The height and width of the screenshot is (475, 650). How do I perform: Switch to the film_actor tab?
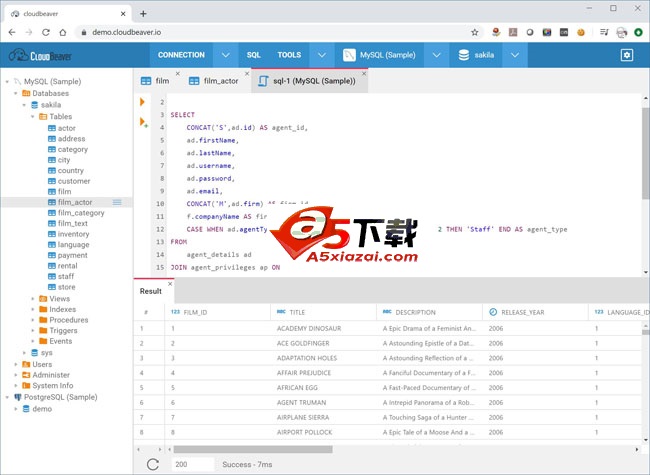click(216, 81)
